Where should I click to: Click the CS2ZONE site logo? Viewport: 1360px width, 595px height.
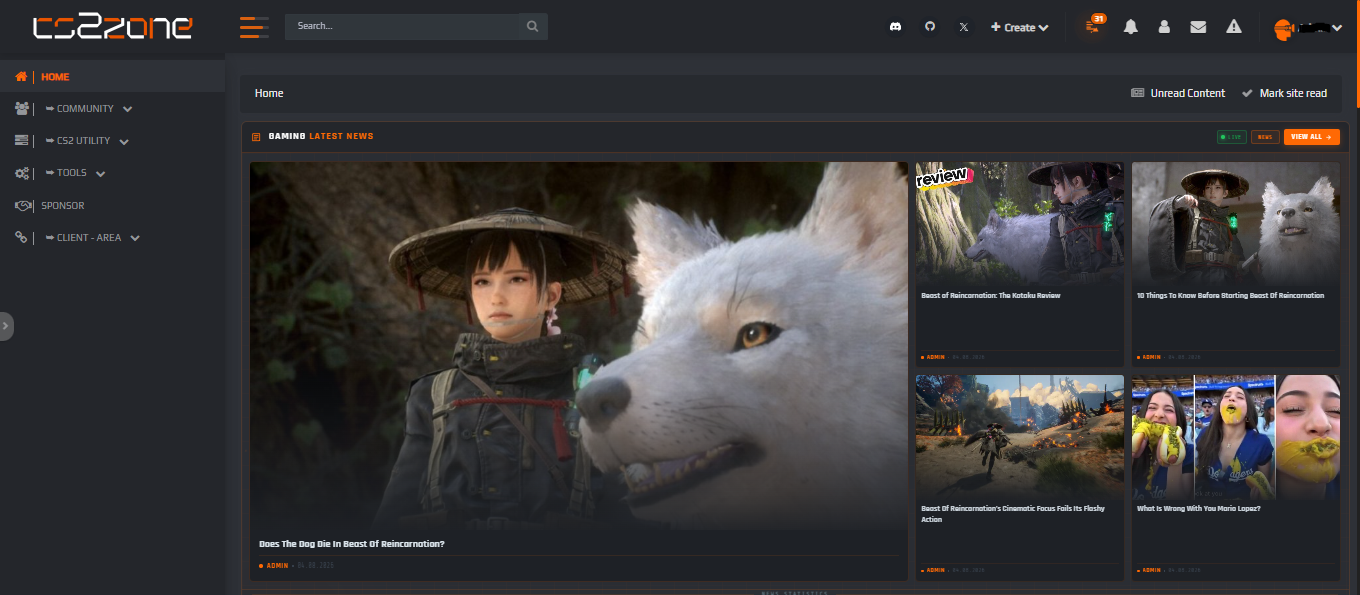pyautogui.click(x=112, y=27)
